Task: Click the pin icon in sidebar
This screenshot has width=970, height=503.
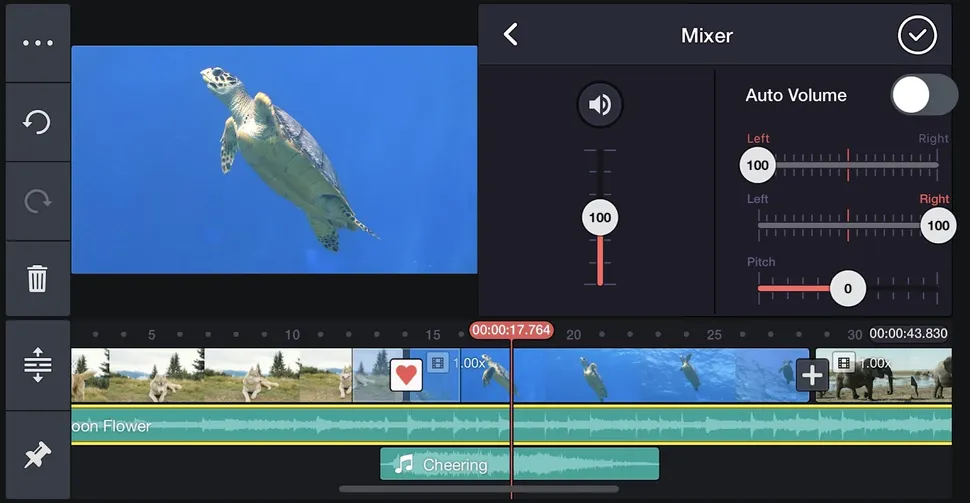Action: [37, 456]
